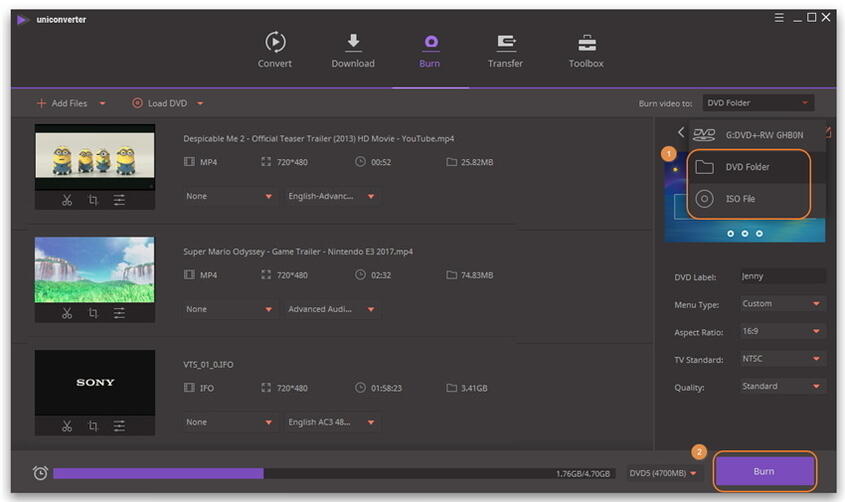Select the Burn tab
The height and width of the screenshot is (502, 845).
pyautogui.click(x=430, y=50)
